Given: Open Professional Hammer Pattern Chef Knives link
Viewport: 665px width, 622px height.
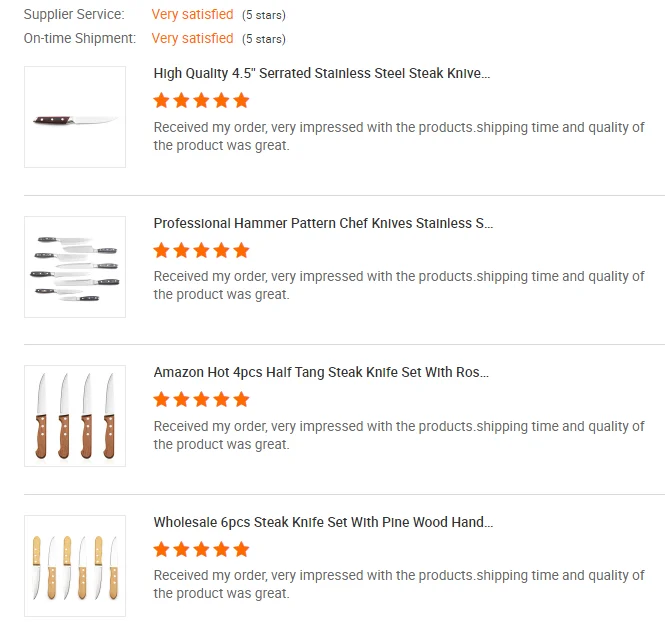Looking at the screenshot, I should (323, 223).
